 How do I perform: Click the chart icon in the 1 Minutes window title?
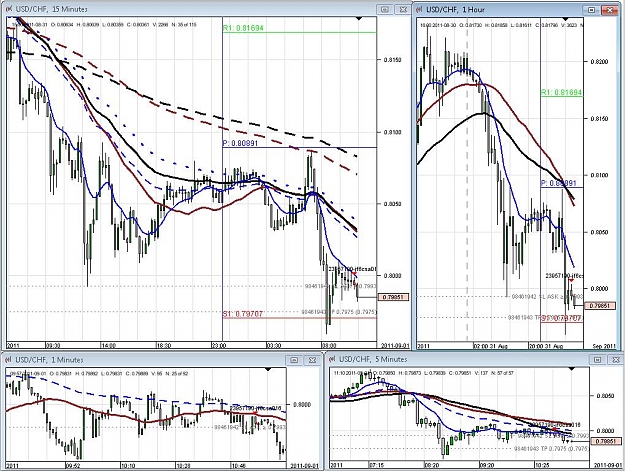pyautogui.click(x=8, y=360)
